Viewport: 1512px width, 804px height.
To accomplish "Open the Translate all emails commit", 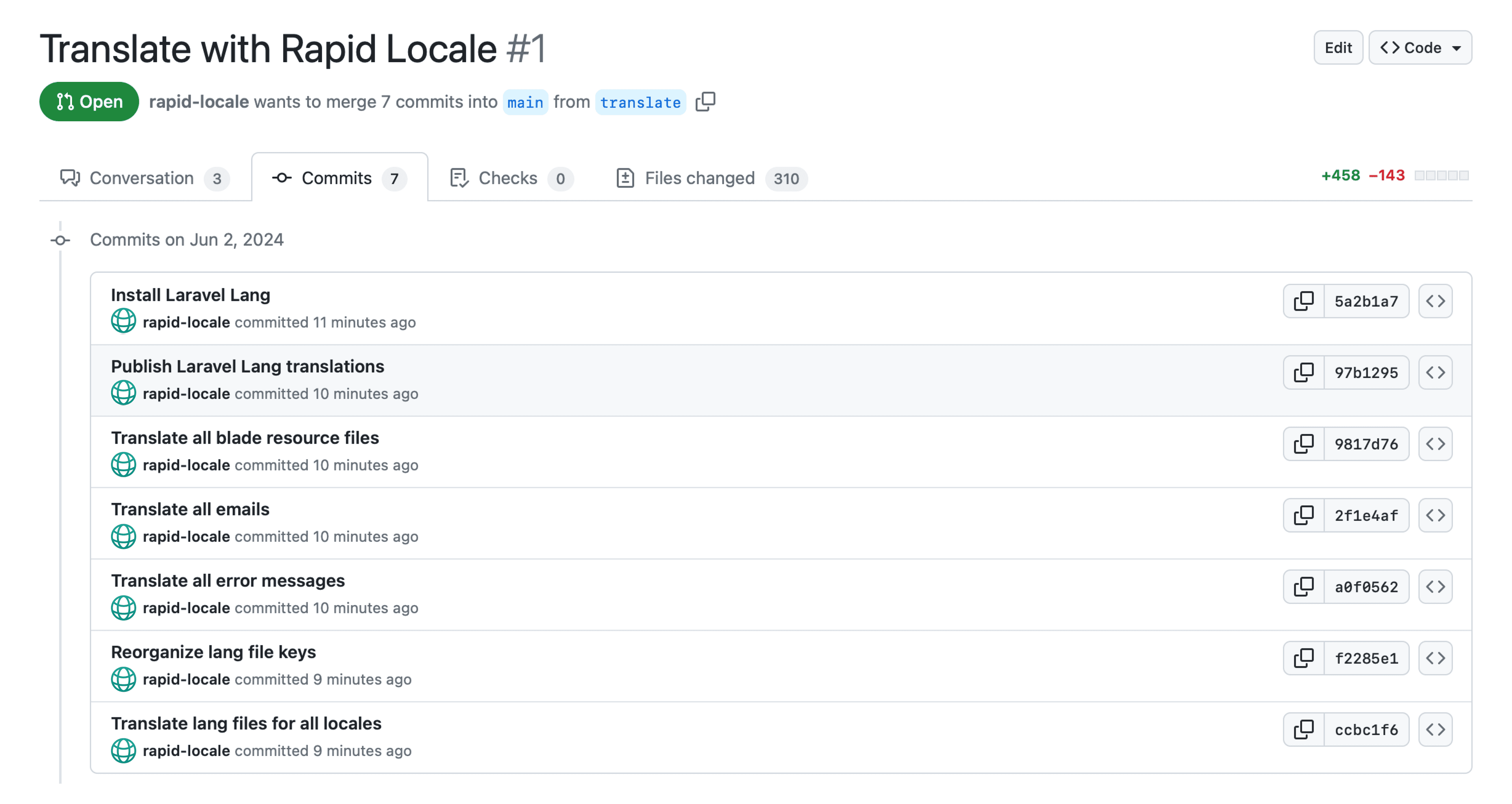I will (190, 509).
